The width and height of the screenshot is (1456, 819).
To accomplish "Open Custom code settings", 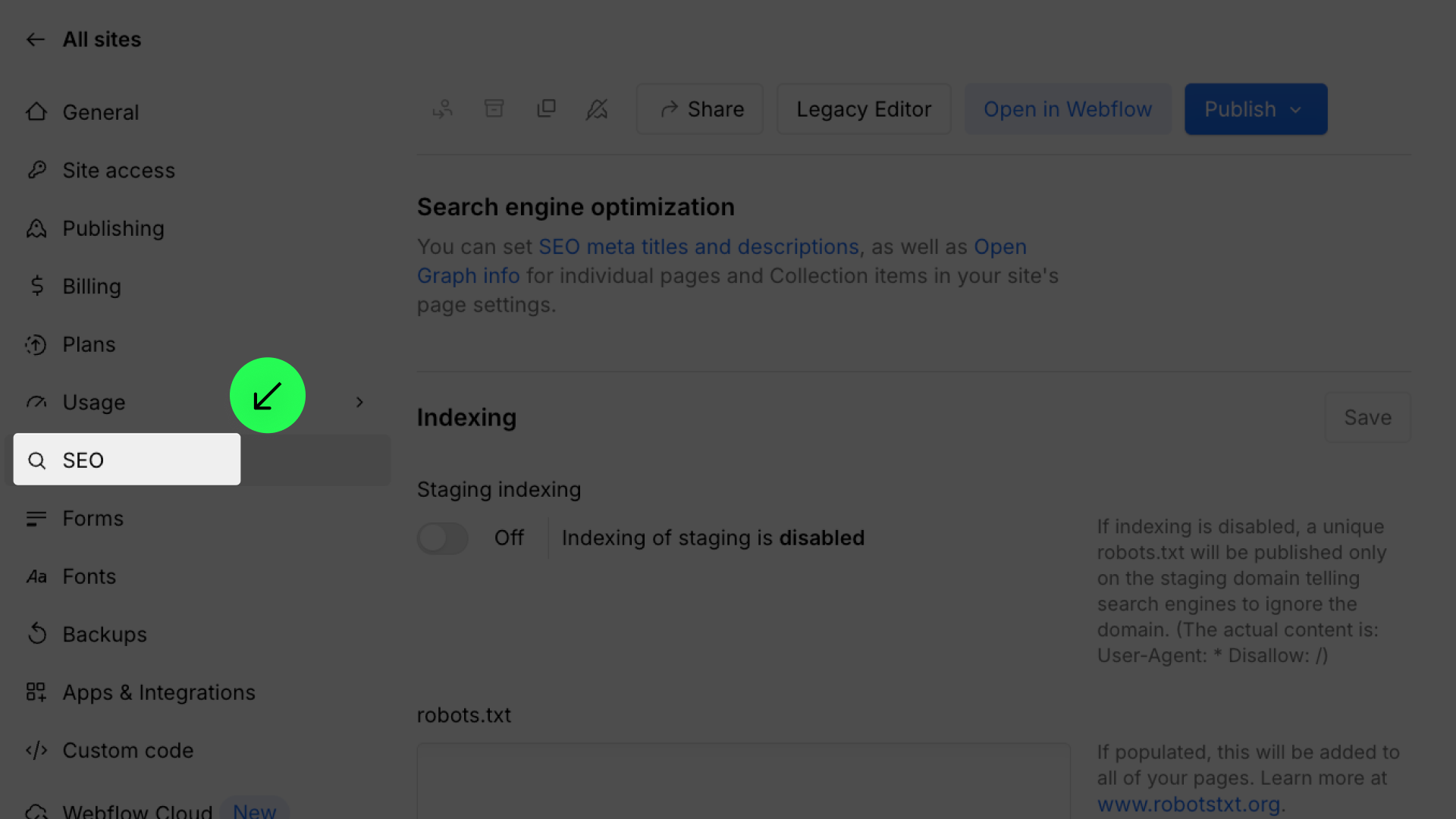I will [x=127, y=751].
